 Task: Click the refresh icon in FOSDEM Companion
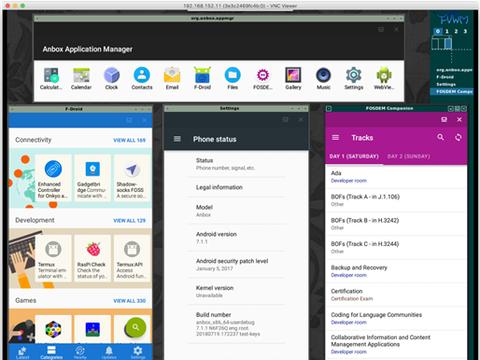coord(458,137)
